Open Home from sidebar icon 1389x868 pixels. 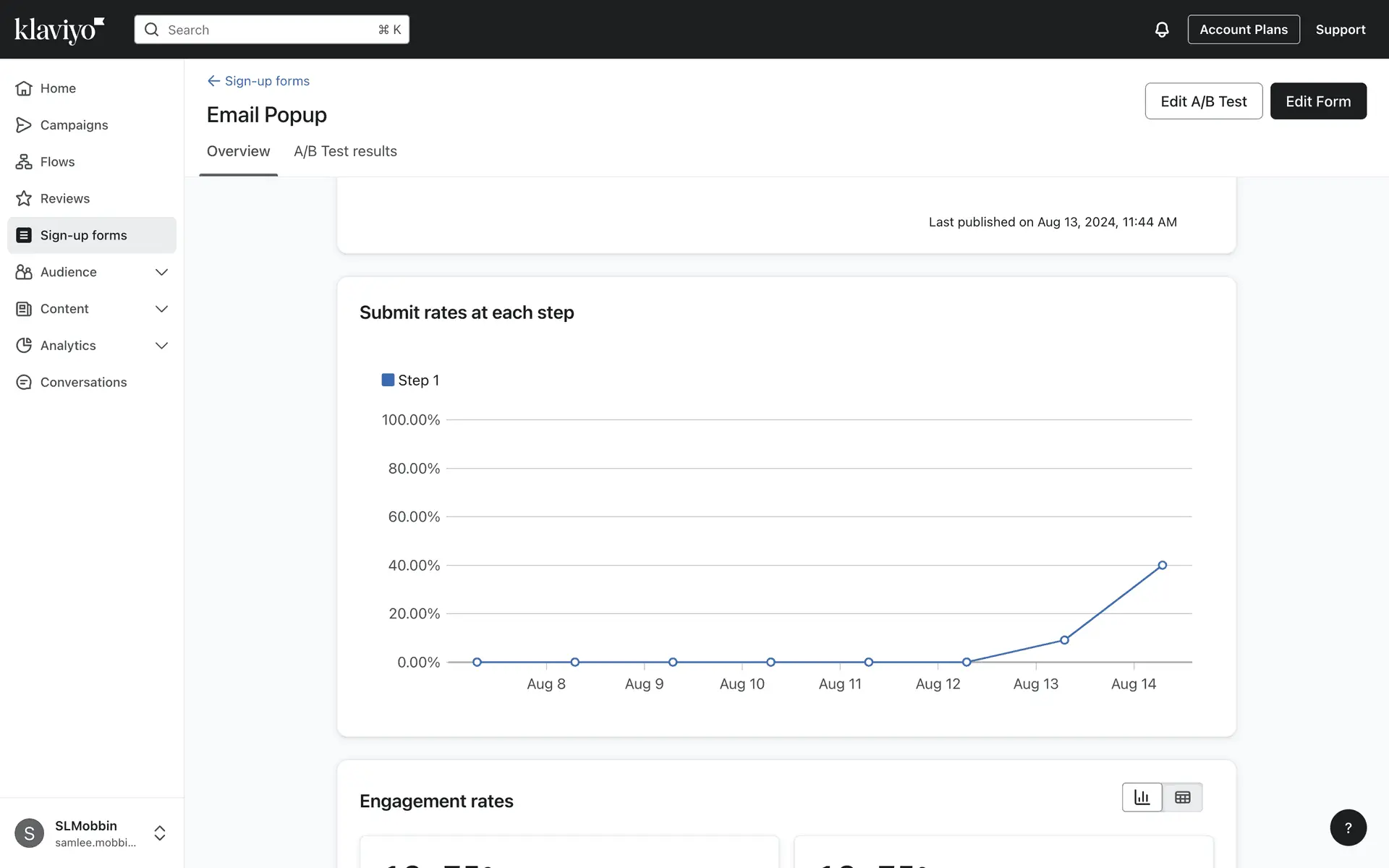pos(24,88)
